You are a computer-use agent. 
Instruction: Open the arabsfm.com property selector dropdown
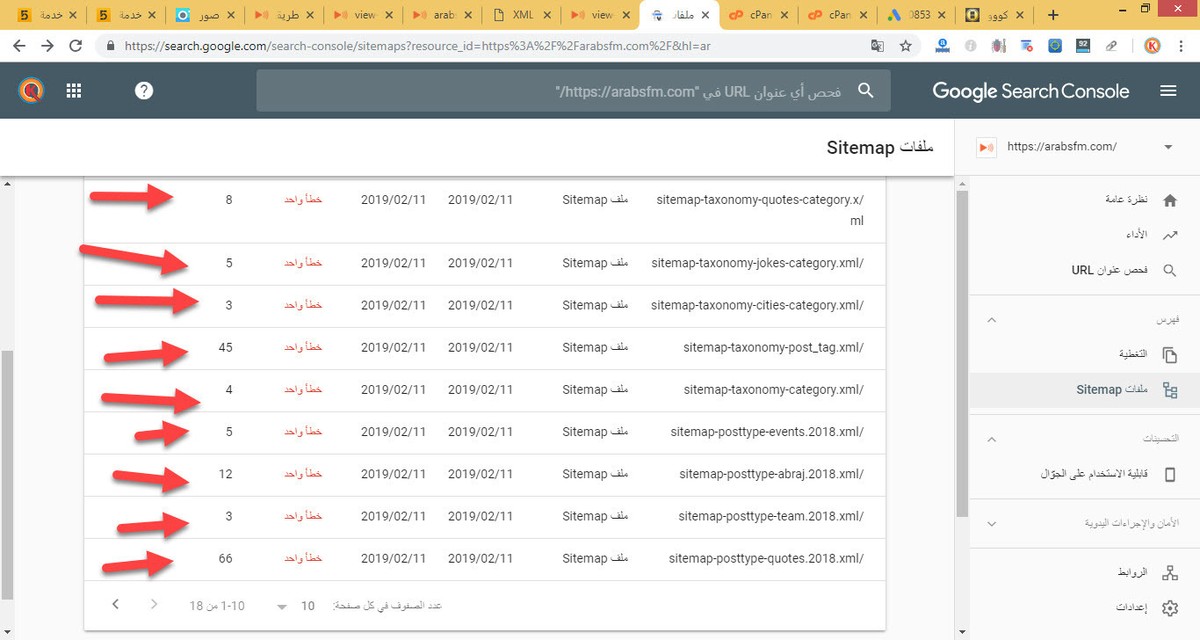coord(1167,147)
